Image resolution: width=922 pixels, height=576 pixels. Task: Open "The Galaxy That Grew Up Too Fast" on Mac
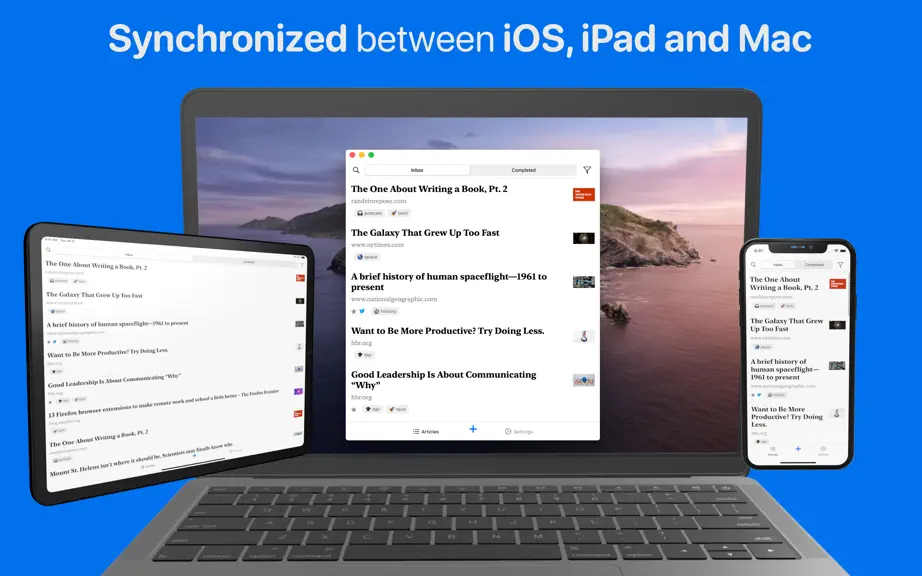pos(425,233)
